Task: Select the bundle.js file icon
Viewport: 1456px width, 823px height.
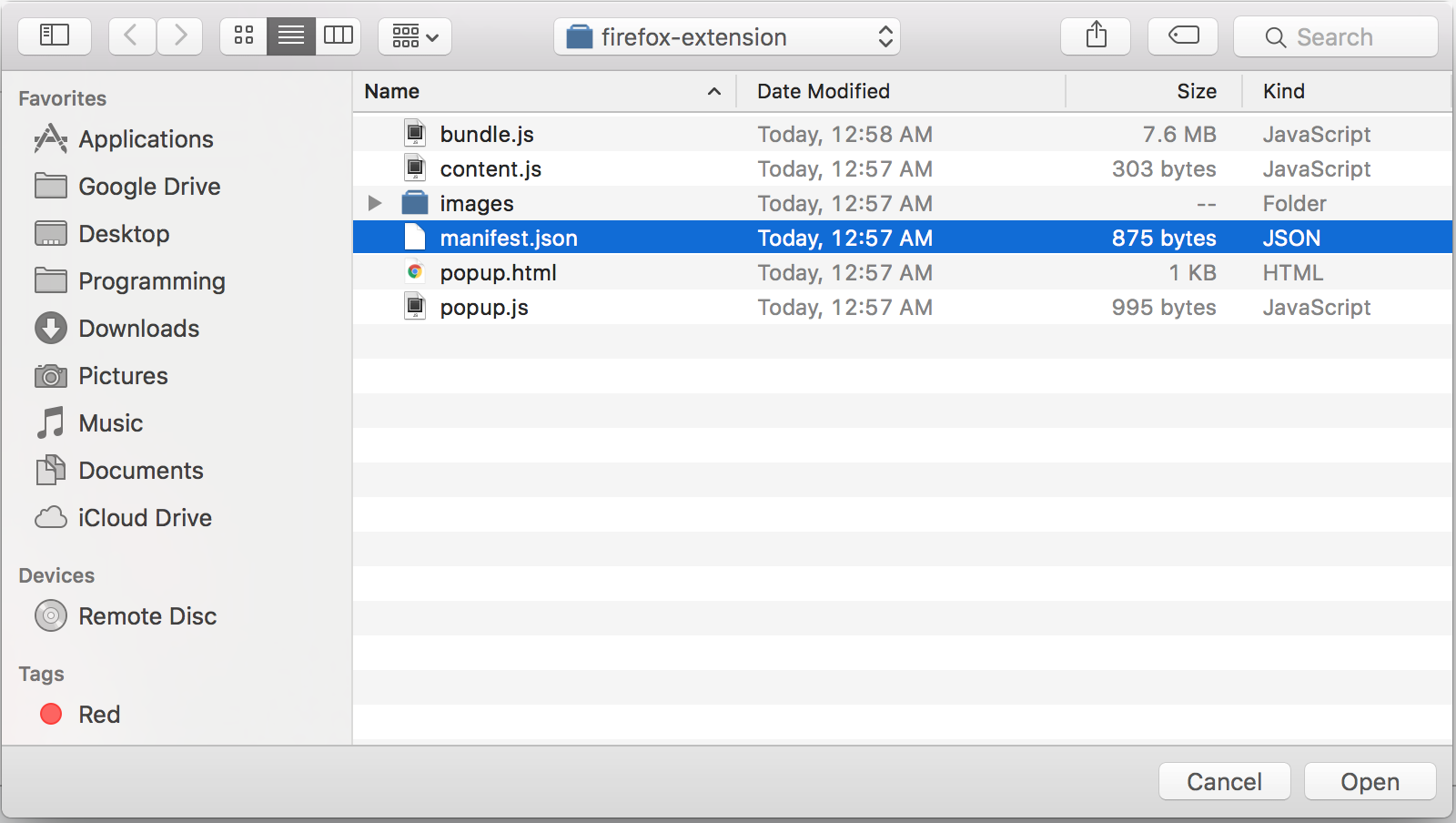Action: pos(415,134)
